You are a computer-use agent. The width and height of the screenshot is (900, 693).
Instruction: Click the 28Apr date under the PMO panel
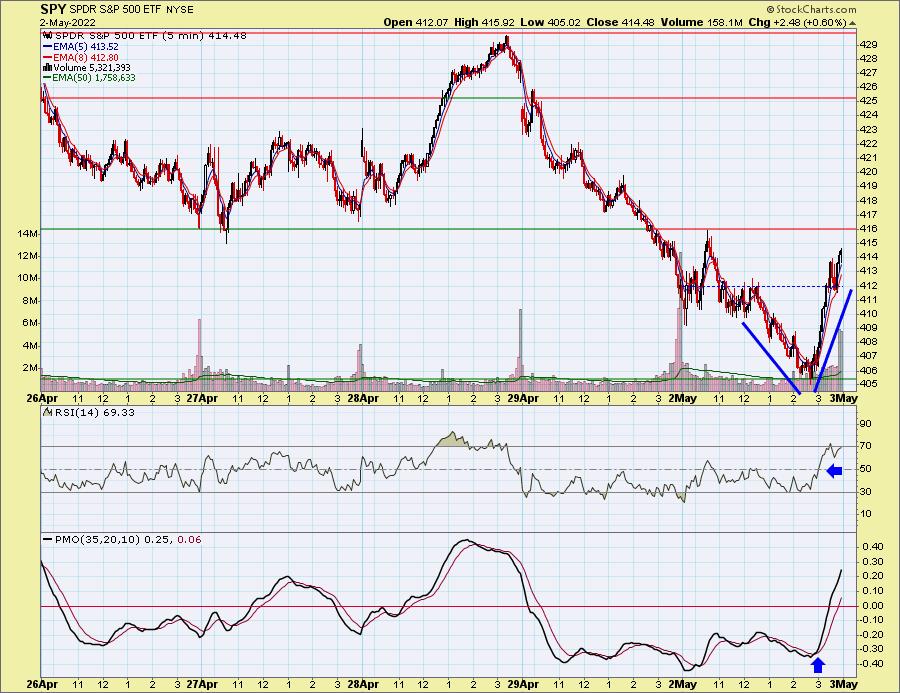(x=363, y=684)
